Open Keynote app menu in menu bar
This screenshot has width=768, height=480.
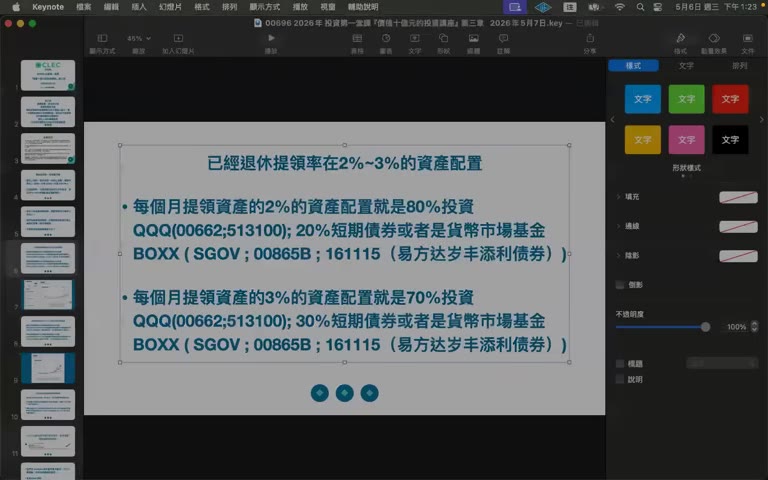[x=48, y=7]
